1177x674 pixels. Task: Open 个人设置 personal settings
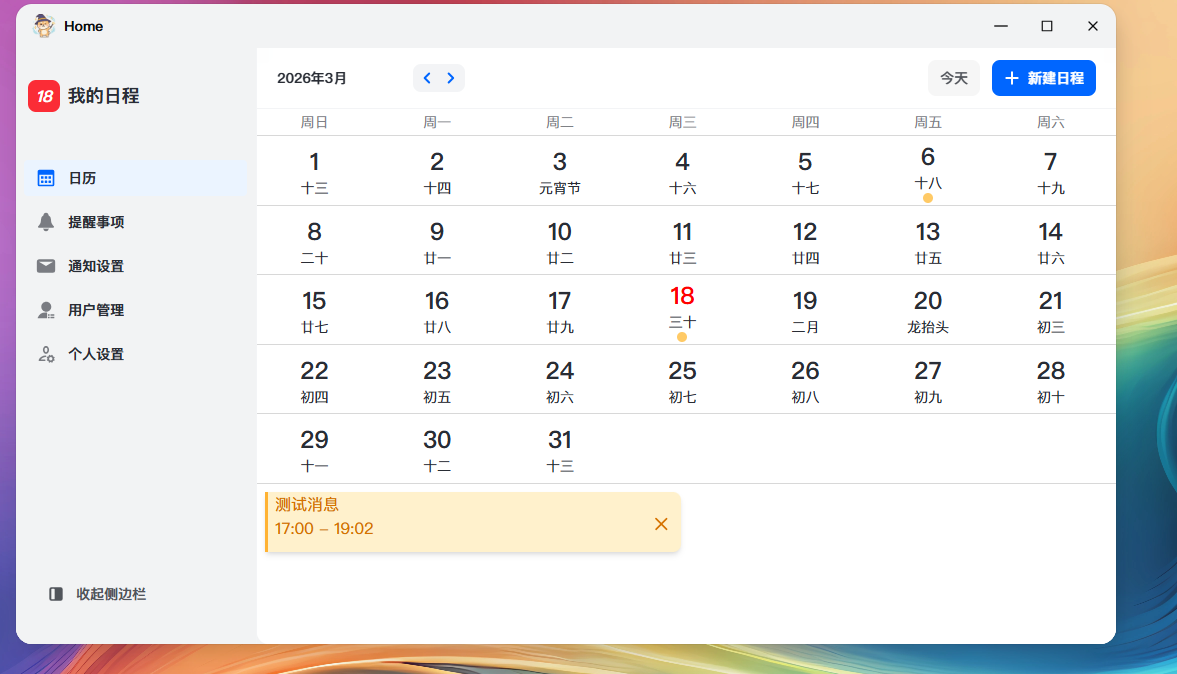(95, 354)
